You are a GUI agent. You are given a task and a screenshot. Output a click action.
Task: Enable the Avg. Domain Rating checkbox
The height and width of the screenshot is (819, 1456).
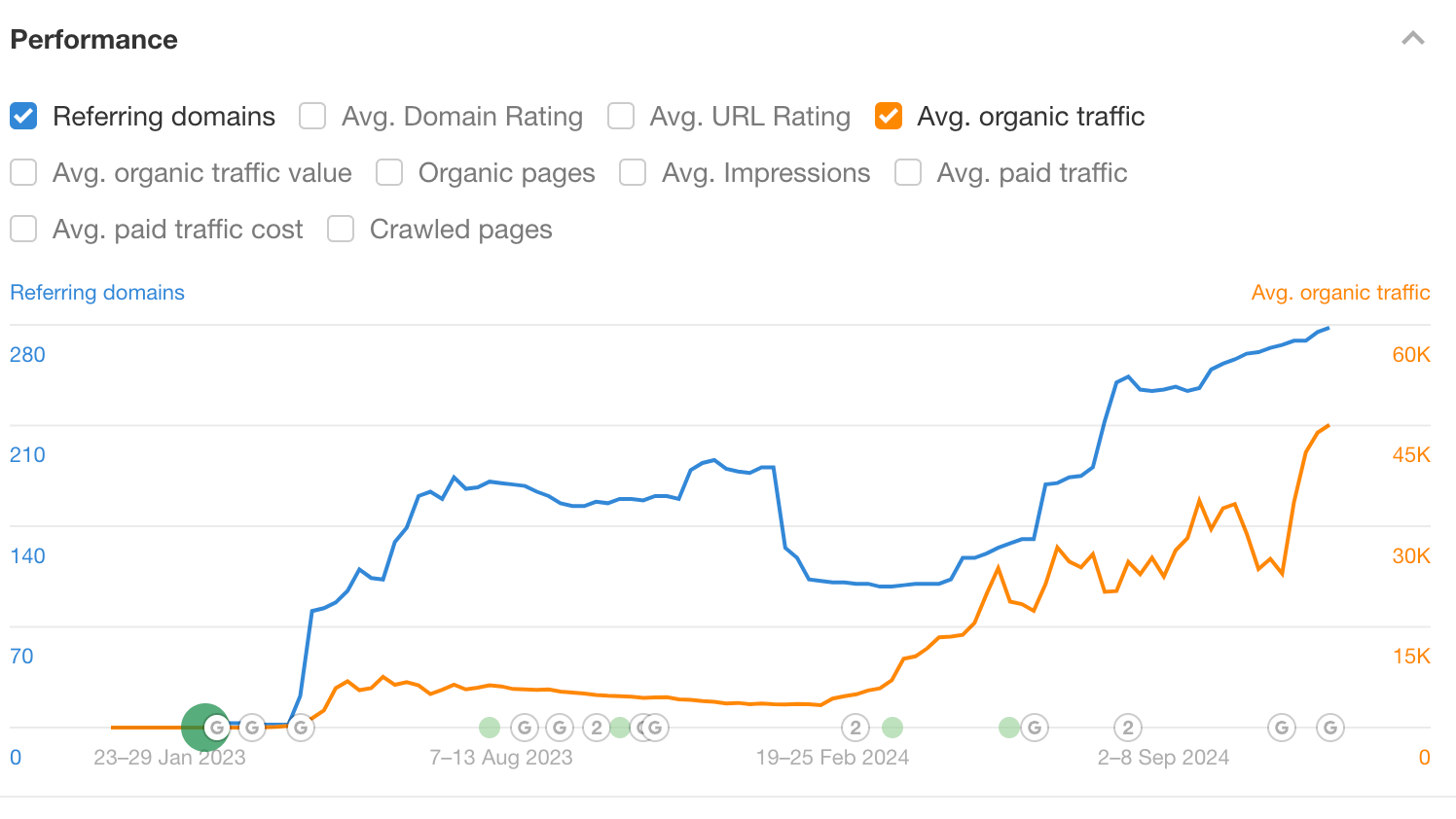[x=311, y=116]
